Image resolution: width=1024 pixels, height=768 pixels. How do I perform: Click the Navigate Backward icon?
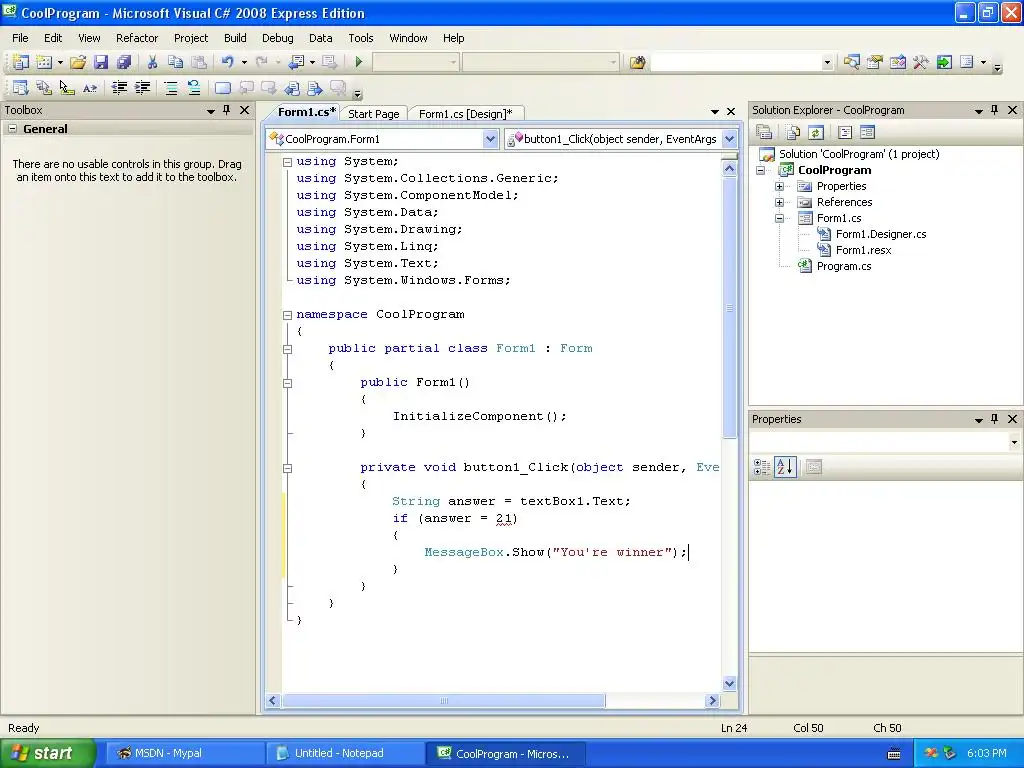296,62
